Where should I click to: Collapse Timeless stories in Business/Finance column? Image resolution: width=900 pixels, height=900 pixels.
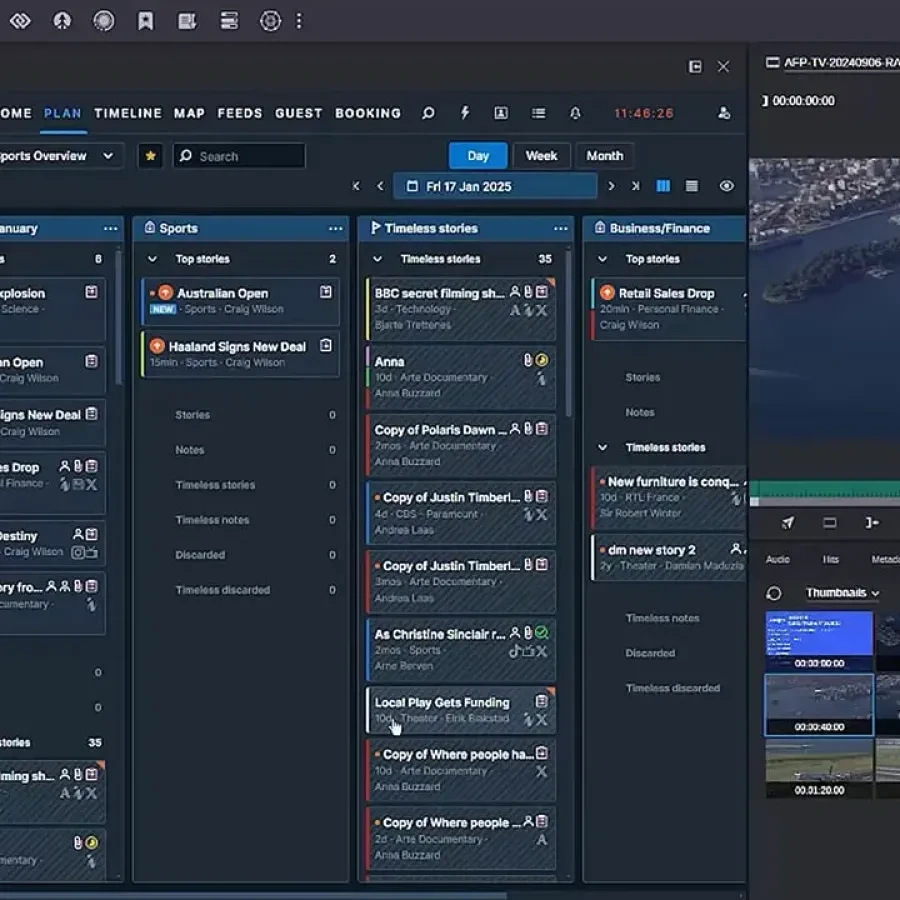[x=602, y=447]
